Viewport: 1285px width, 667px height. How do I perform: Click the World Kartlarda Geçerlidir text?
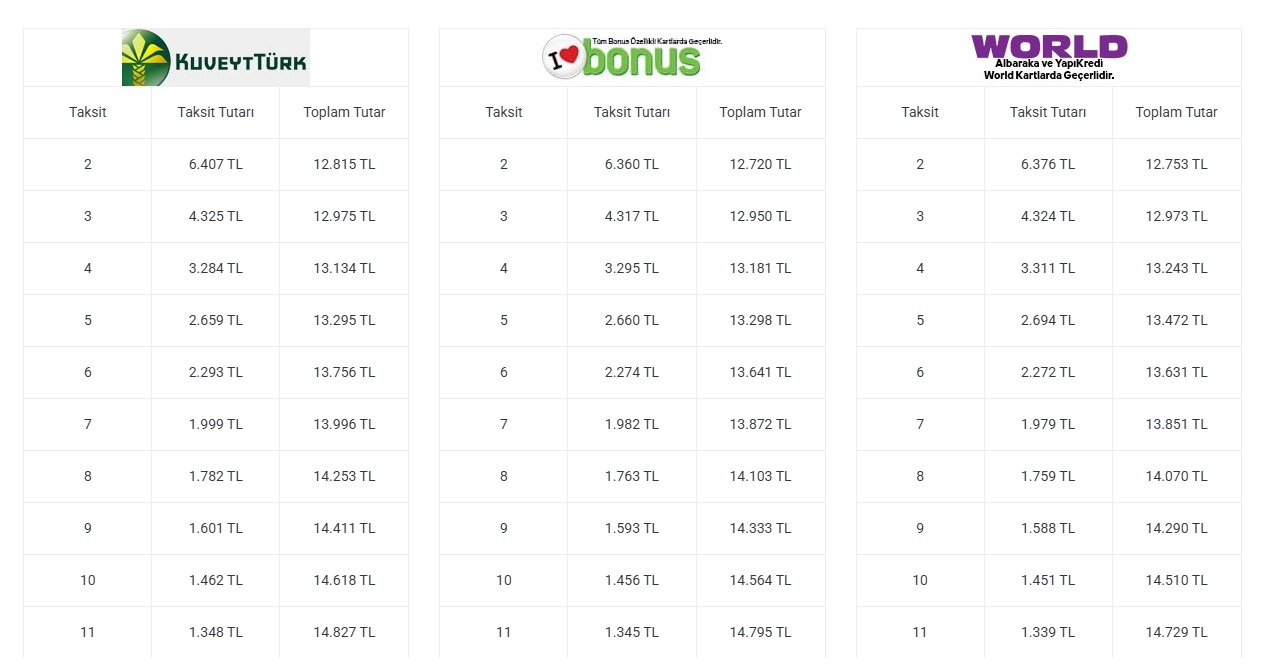pos(1049,75)
